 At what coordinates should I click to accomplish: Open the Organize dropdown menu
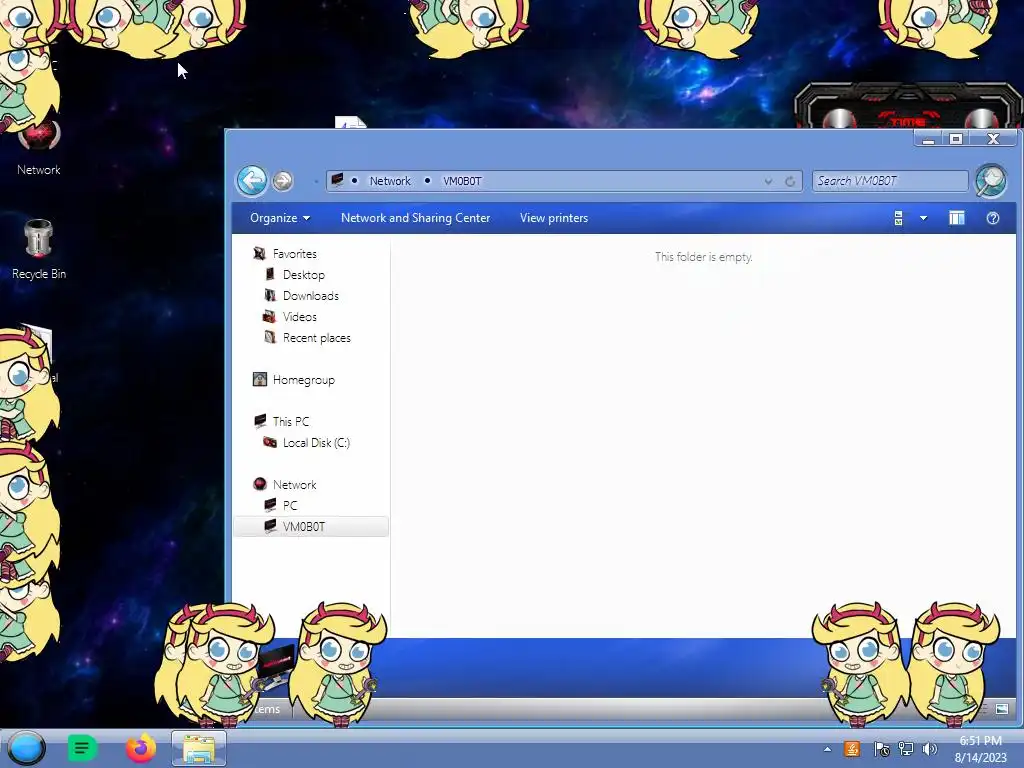(280, 218)
